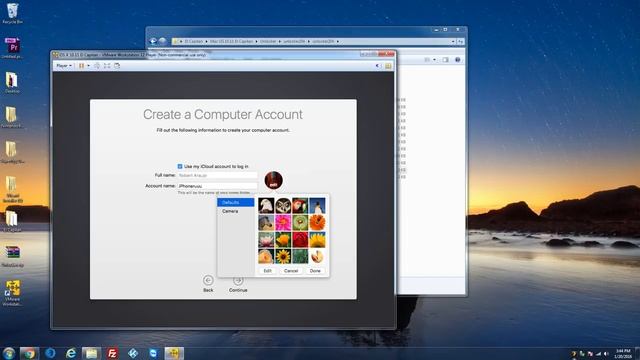Screen dimensions: 640x360
Task: Click the round account picture to edit it
Action: click(273, 180)
